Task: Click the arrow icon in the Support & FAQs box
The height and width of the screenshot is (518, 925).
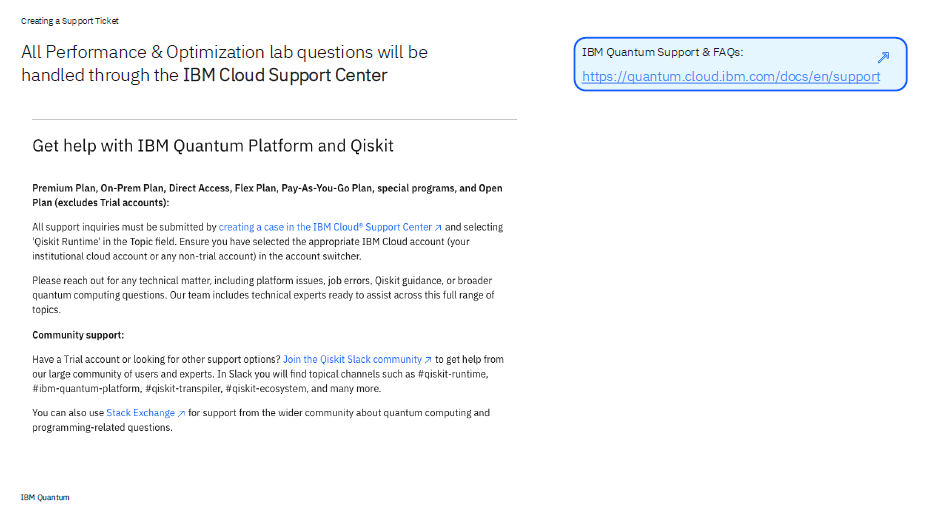Action: 883,57
